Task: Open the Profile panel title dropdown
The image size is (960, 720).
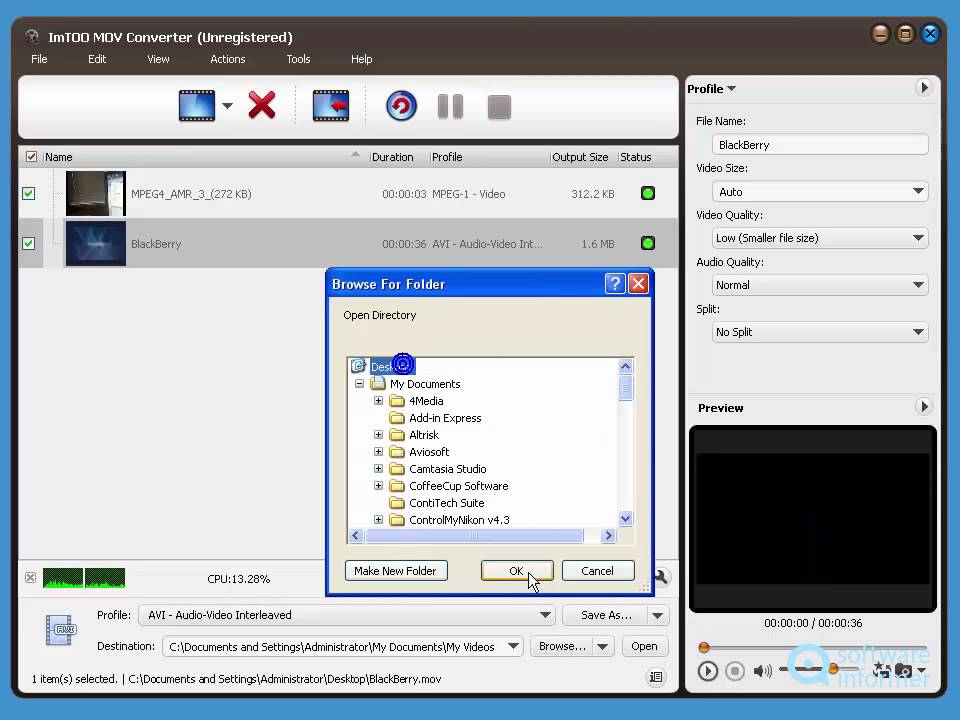Action: click(711, 89)
